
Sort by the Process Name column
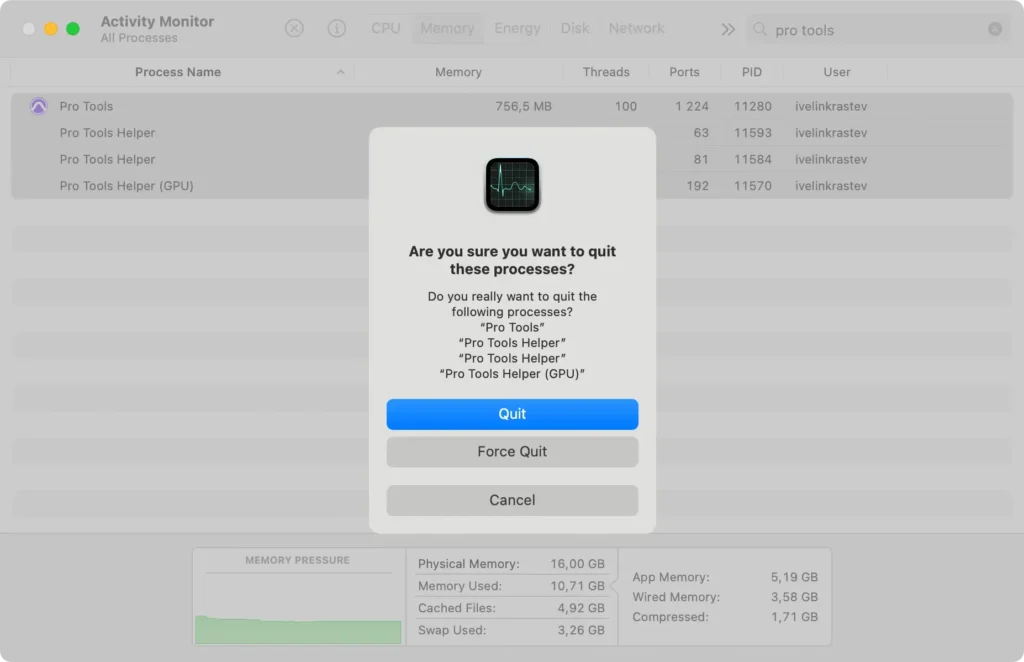click(x=178, y=72)
